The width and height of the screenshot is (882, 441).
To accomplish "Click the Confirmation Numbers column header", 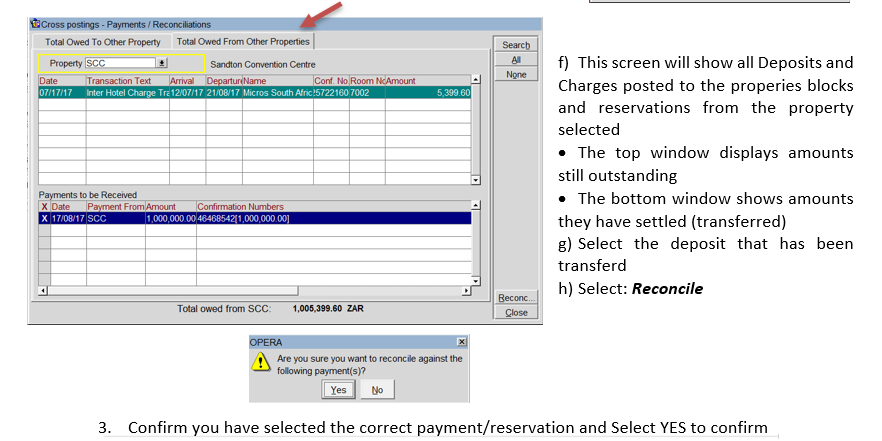I will [x=334, y=206].
